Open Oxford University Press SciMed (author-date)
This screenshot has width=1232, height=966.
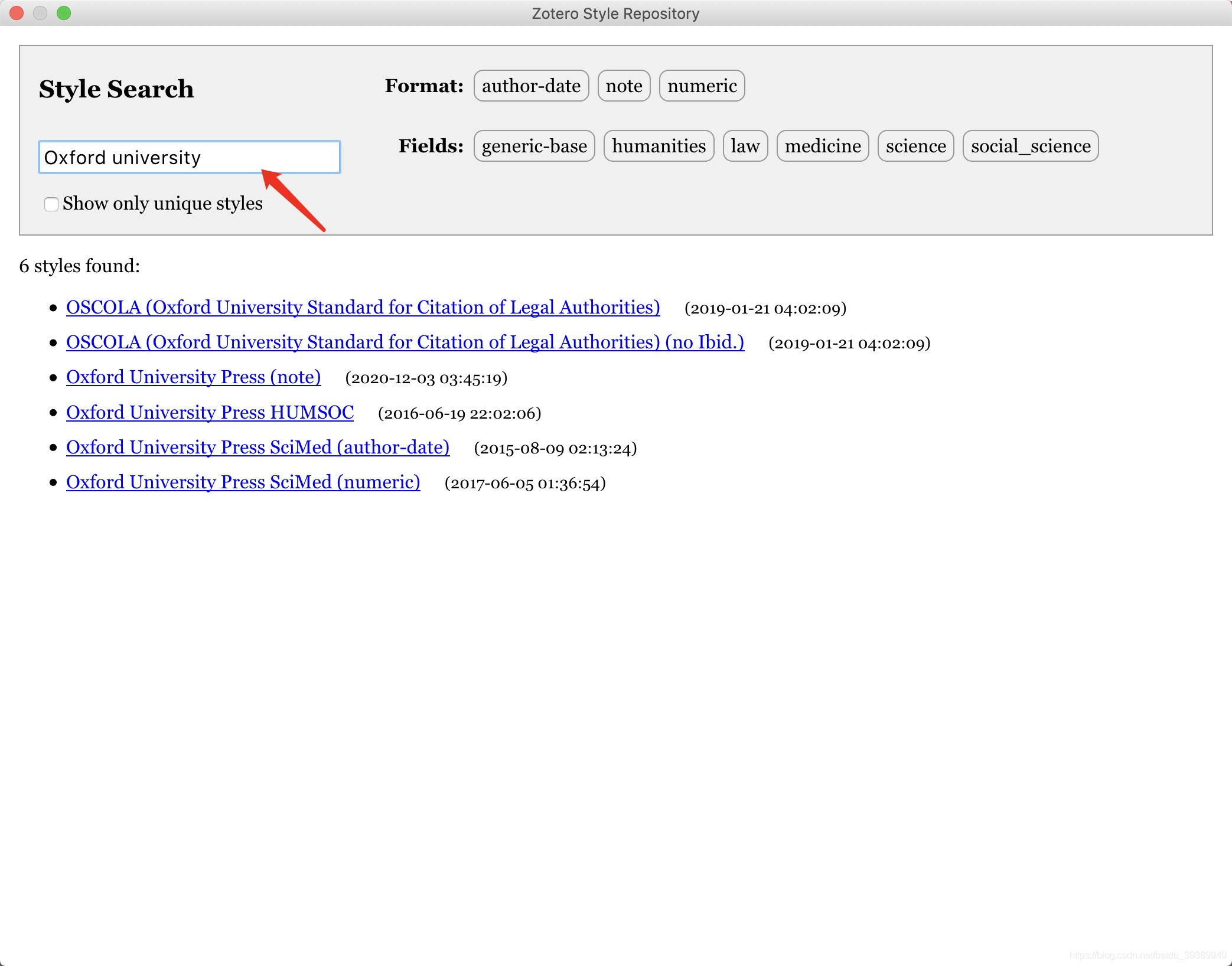click(258, 448)
